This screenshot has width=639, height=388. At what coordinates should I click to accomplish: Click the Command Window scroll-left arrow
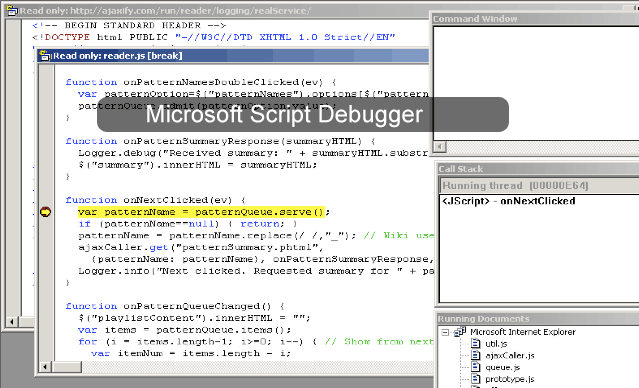[x=440, y=147]
